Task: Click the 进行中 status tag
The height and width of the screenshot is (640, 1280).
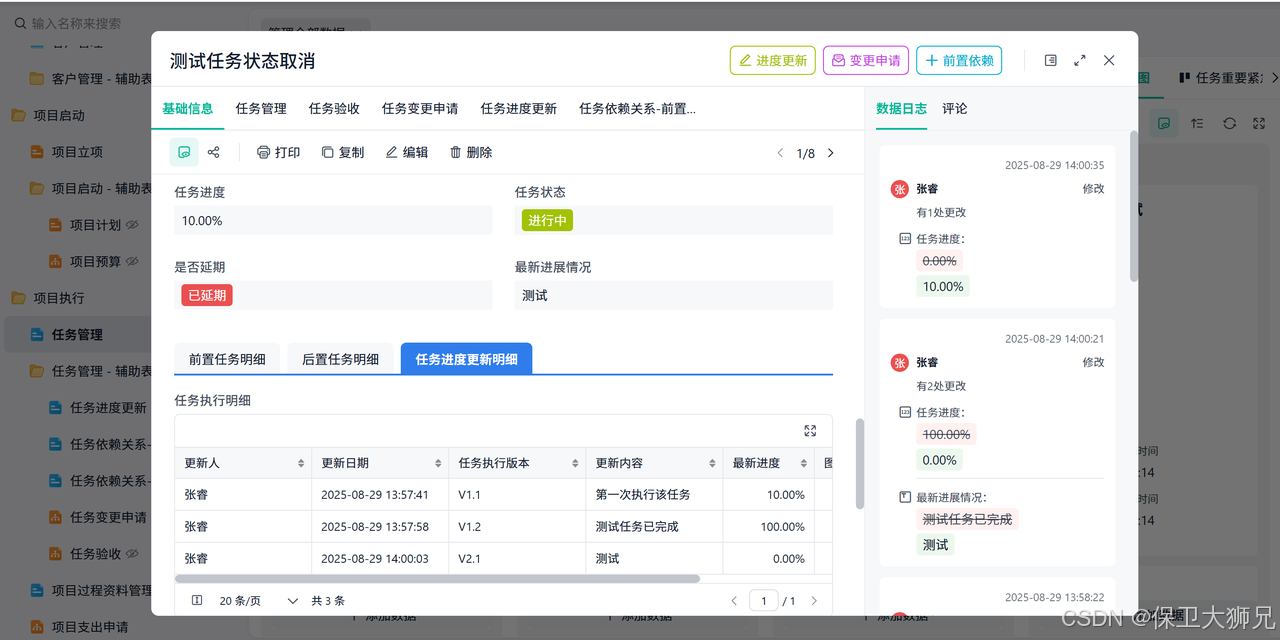Action: [547, 220]
